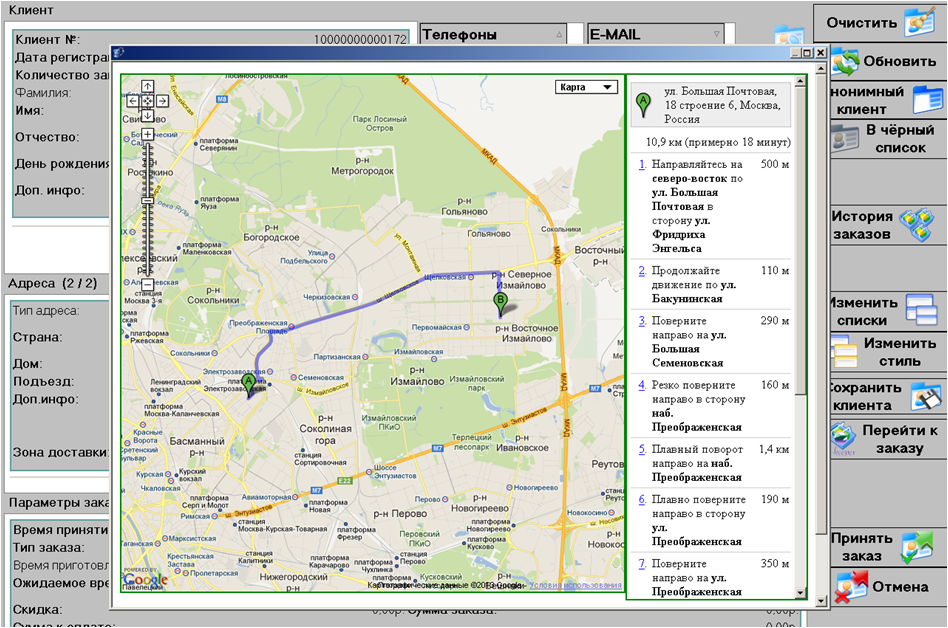Click the blacklist person card icon

click(844, 138)
